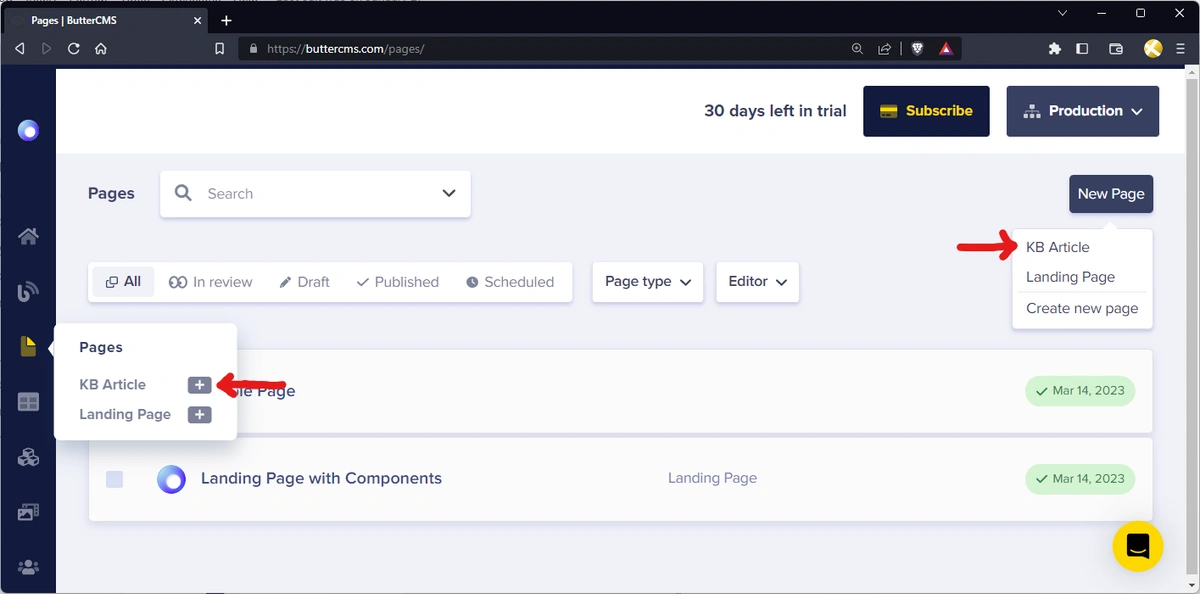Click the Pages search input field
This screenshot has width=1200, height=594.
(315, 194)
